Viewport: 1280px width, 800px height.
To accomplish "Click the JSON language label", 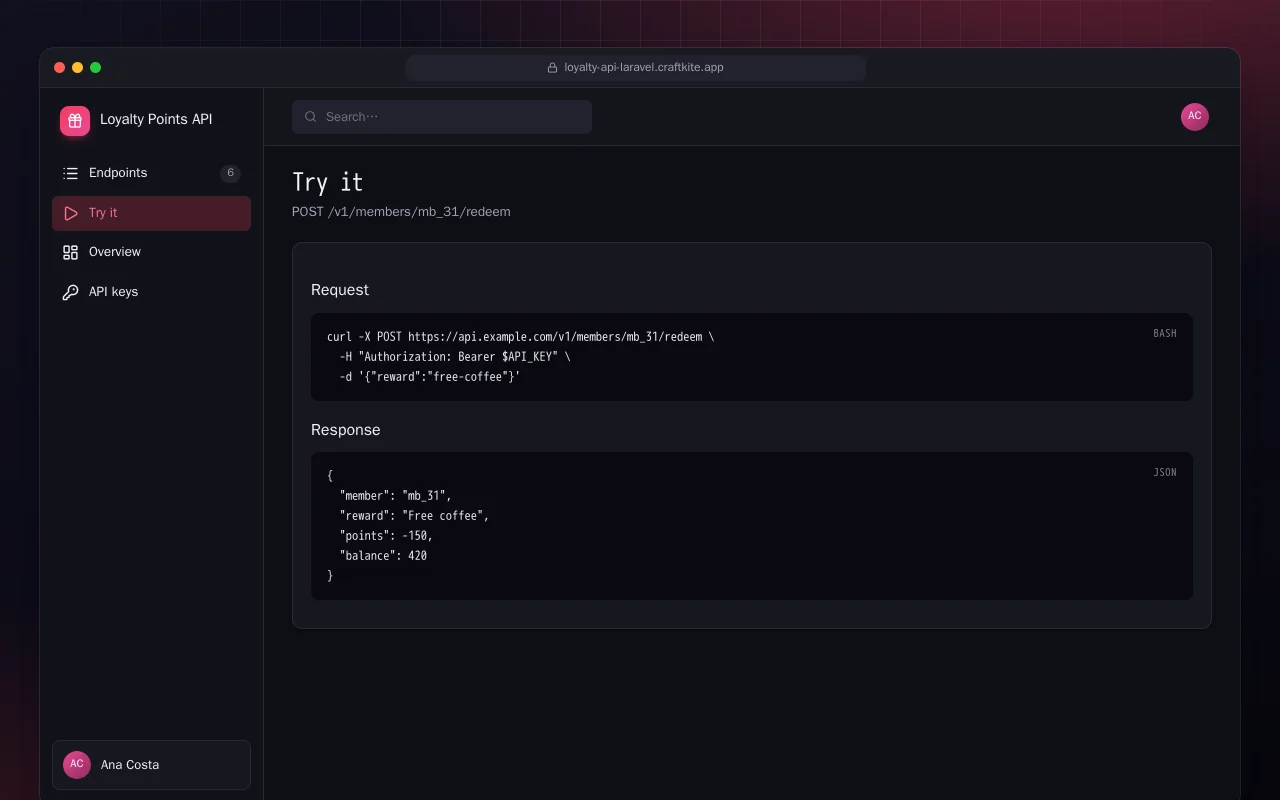I will point(1165,472).
